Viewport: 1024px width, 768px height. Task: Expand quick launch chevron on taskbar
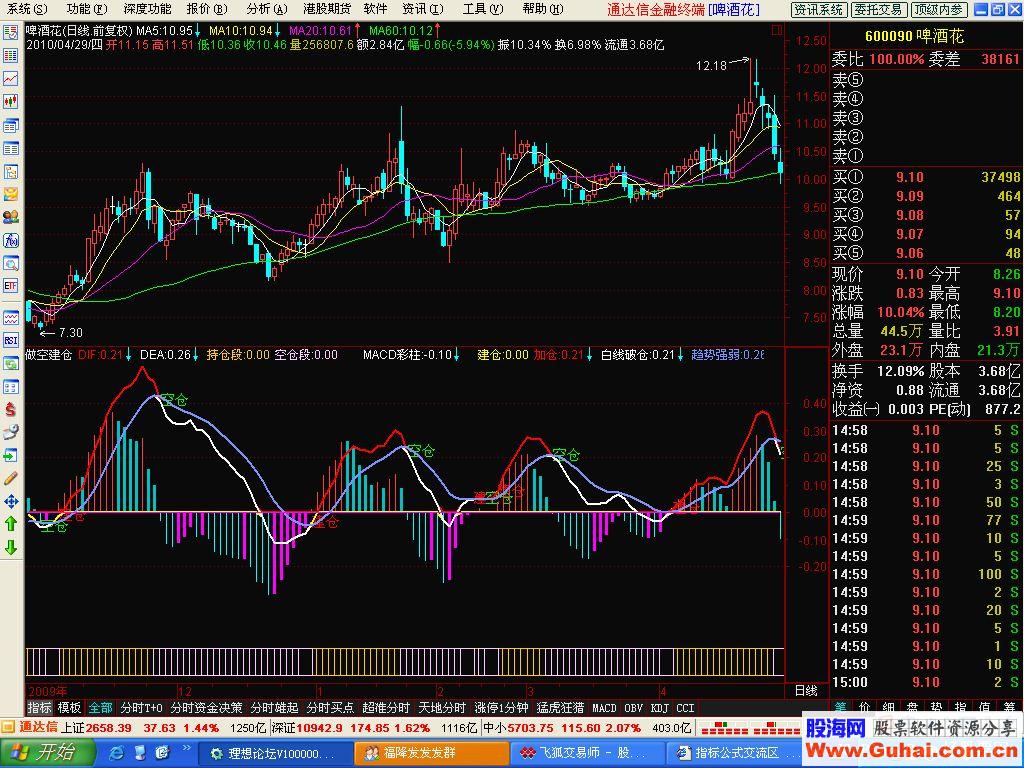(187, 748)
